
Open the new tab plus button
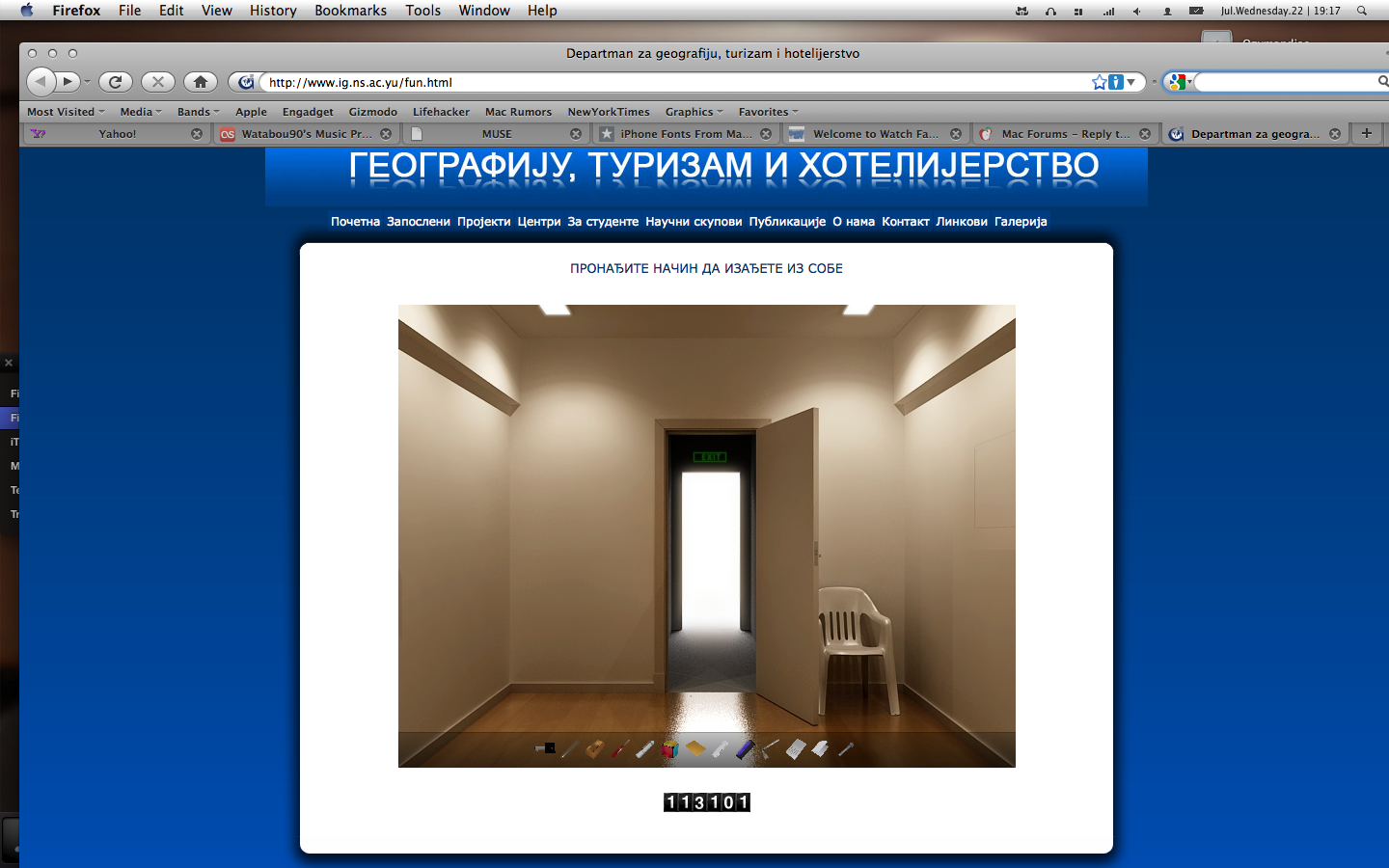coord(1367,133)
